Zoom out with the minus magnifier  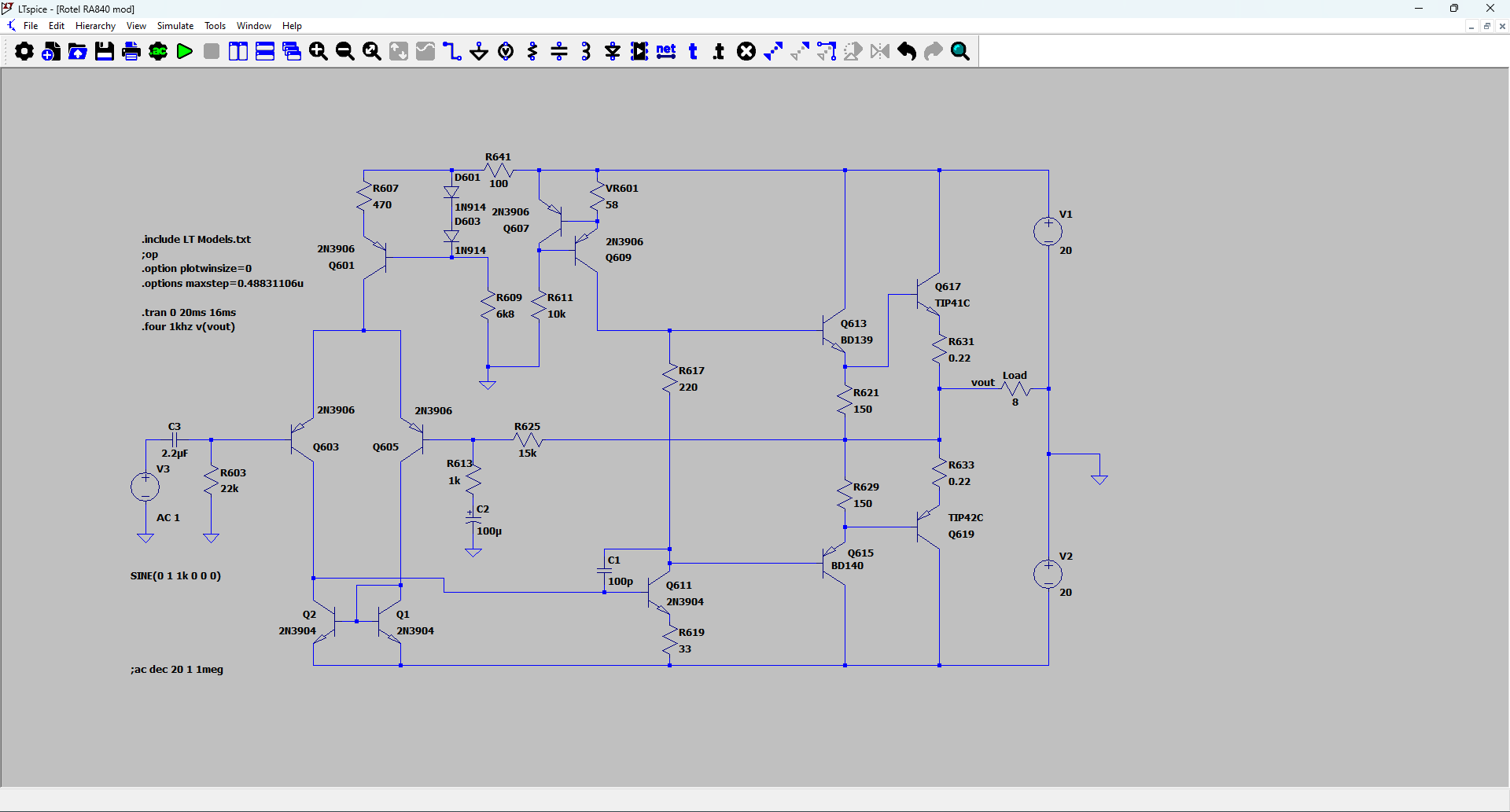(x=345, y=52)
